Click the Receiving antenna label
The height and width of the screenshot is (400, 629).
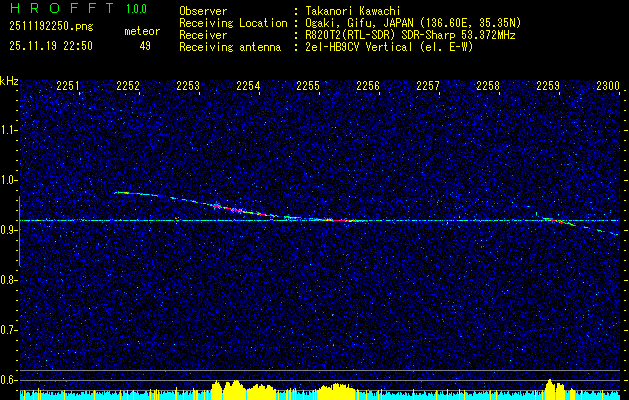(x=230, y=47)
